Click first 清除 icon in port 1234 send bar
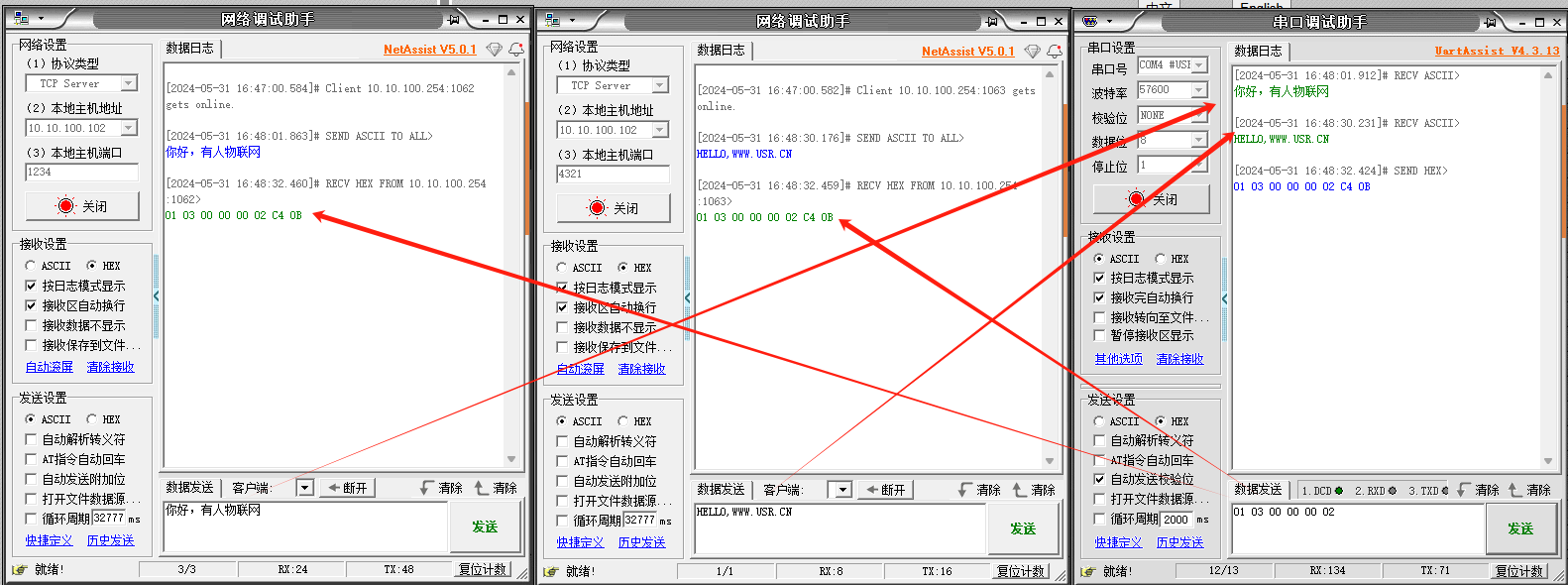 coord(427,488)
